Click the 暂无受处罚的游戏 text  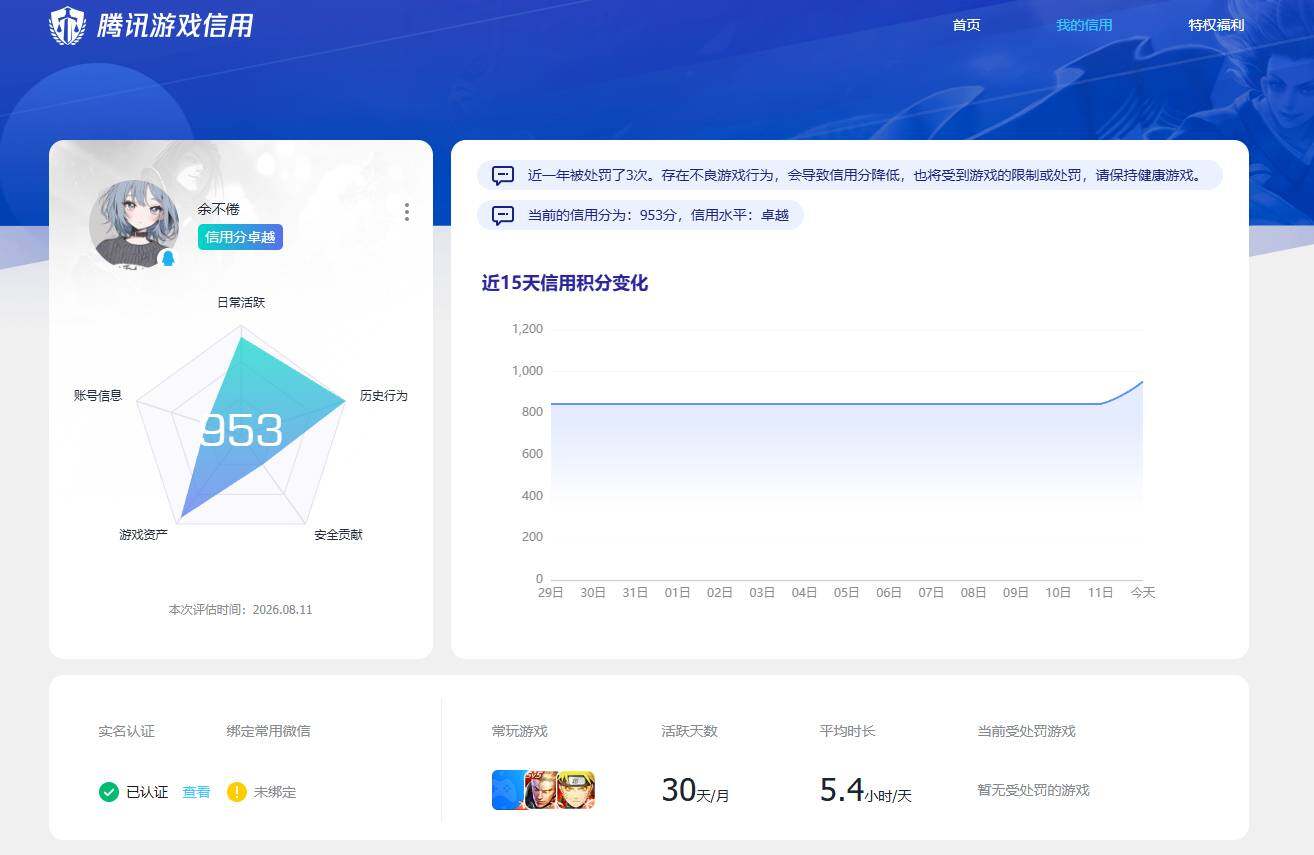click(x=1033, y=790)
